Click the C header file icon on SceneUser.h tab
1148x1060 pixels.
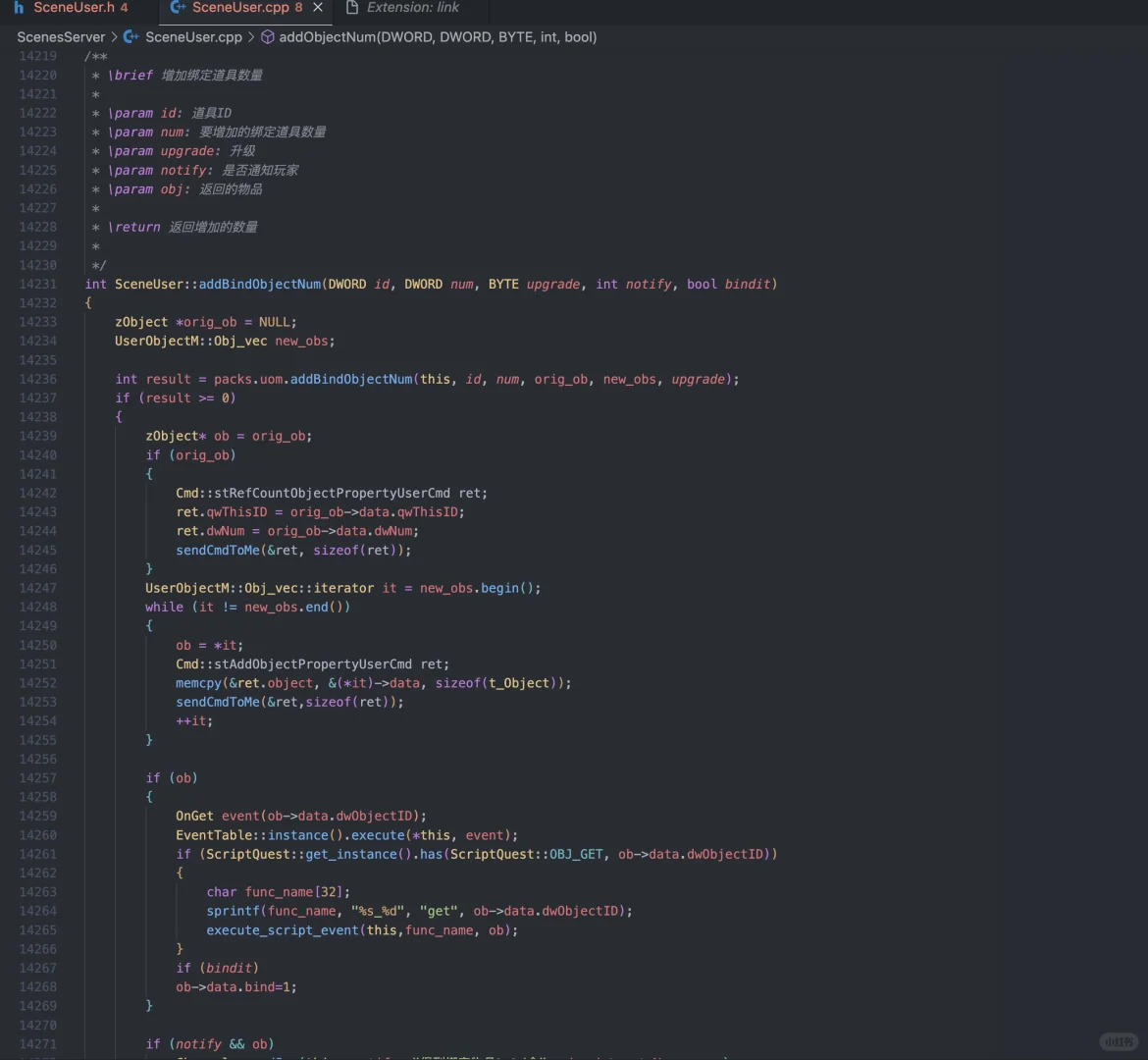pos(19,8)
